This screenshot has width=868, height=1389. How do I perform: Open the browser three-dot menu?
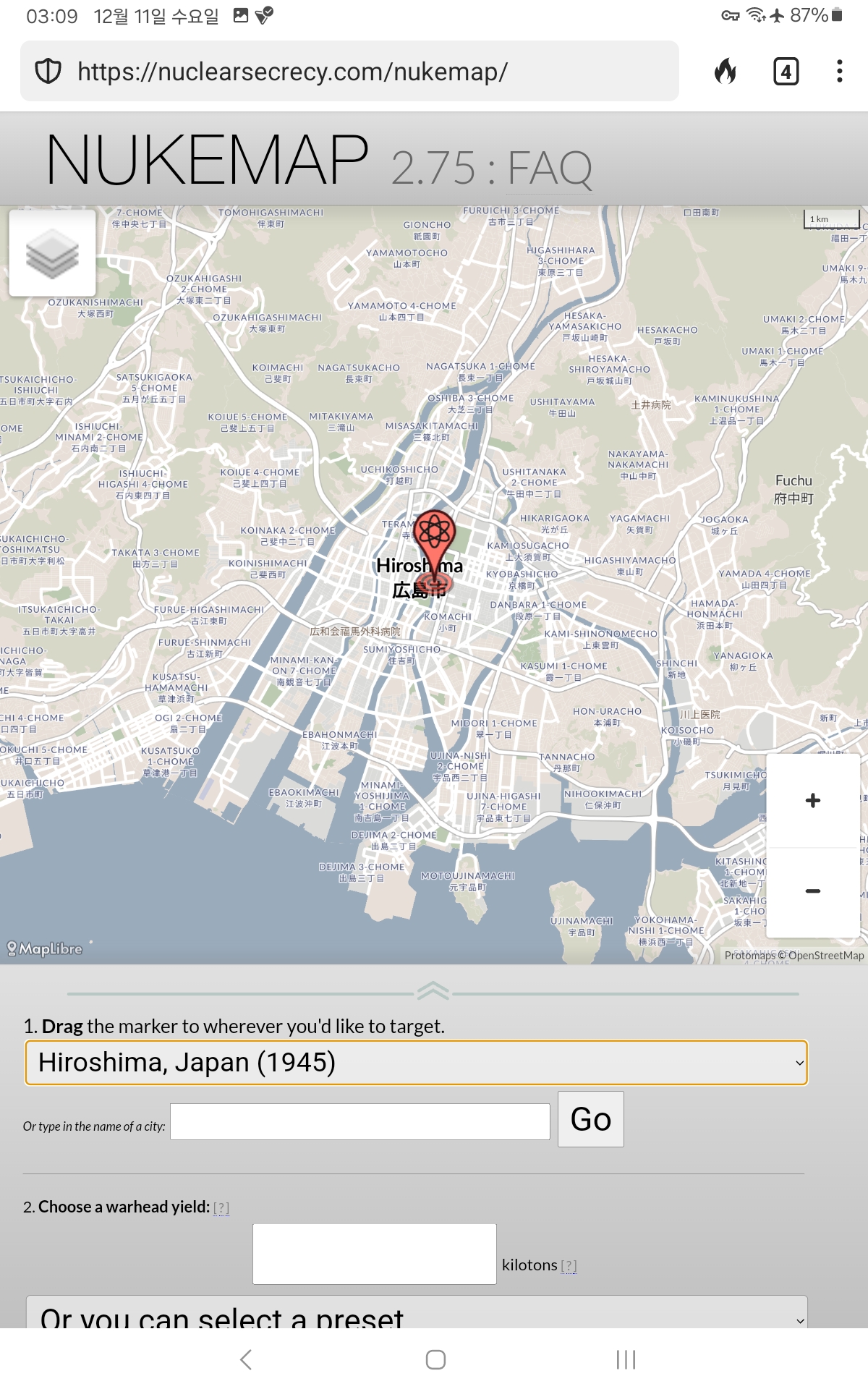839,71
